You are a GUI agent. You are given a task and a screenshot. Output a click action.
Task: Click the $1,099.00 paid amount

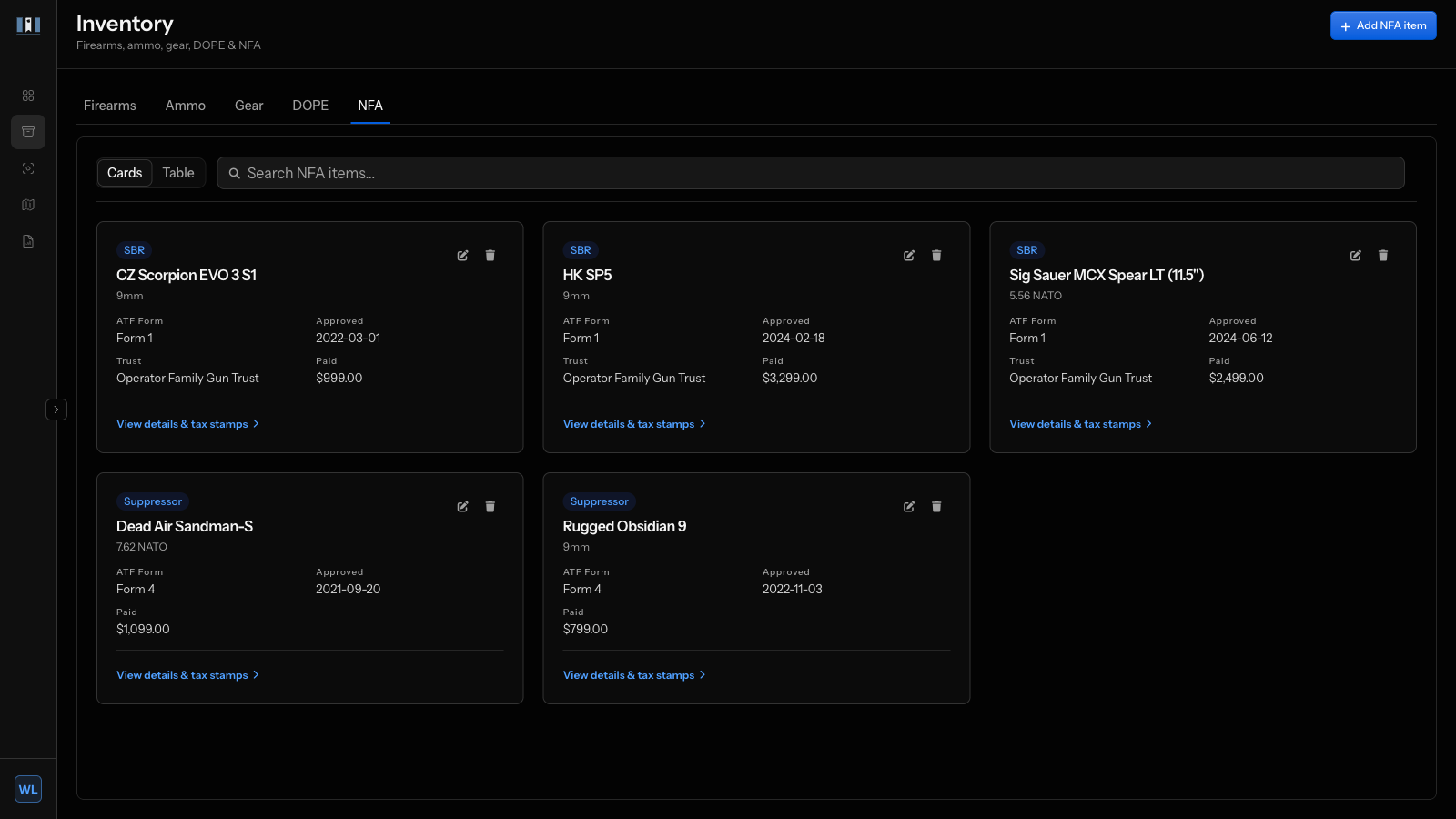tap(143, 629)
